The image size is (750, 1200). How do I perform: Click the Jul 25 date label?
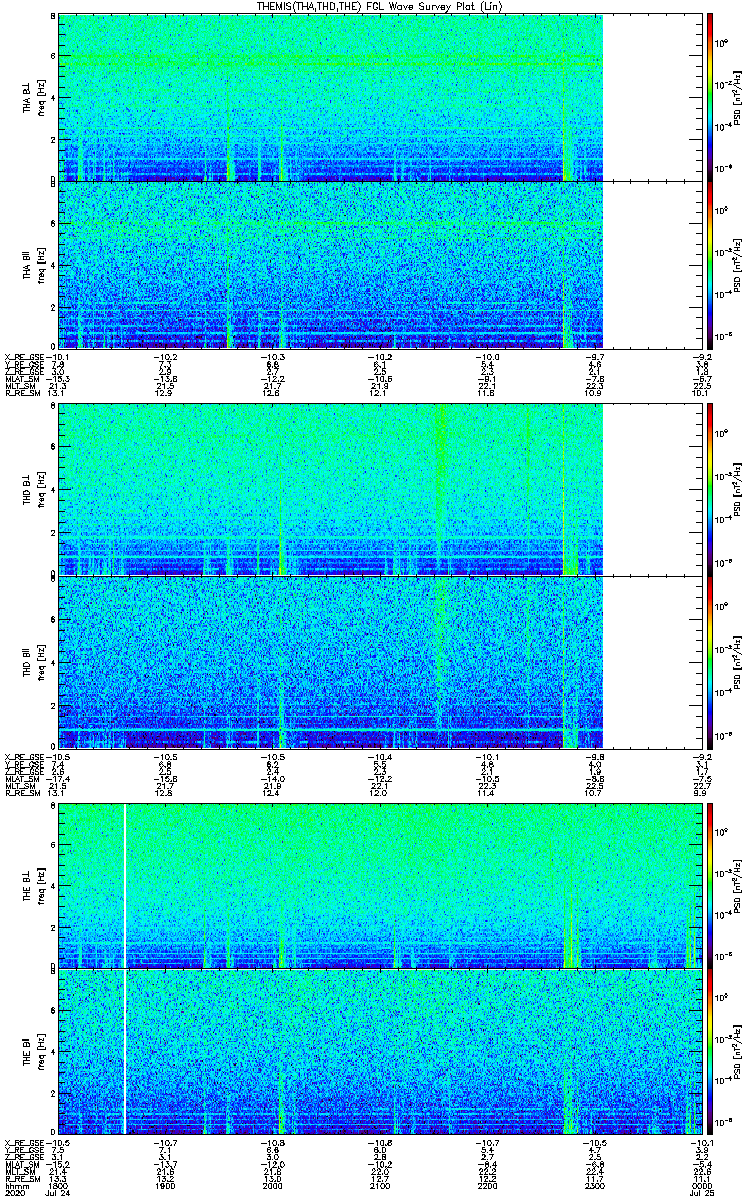[703, 1194]
